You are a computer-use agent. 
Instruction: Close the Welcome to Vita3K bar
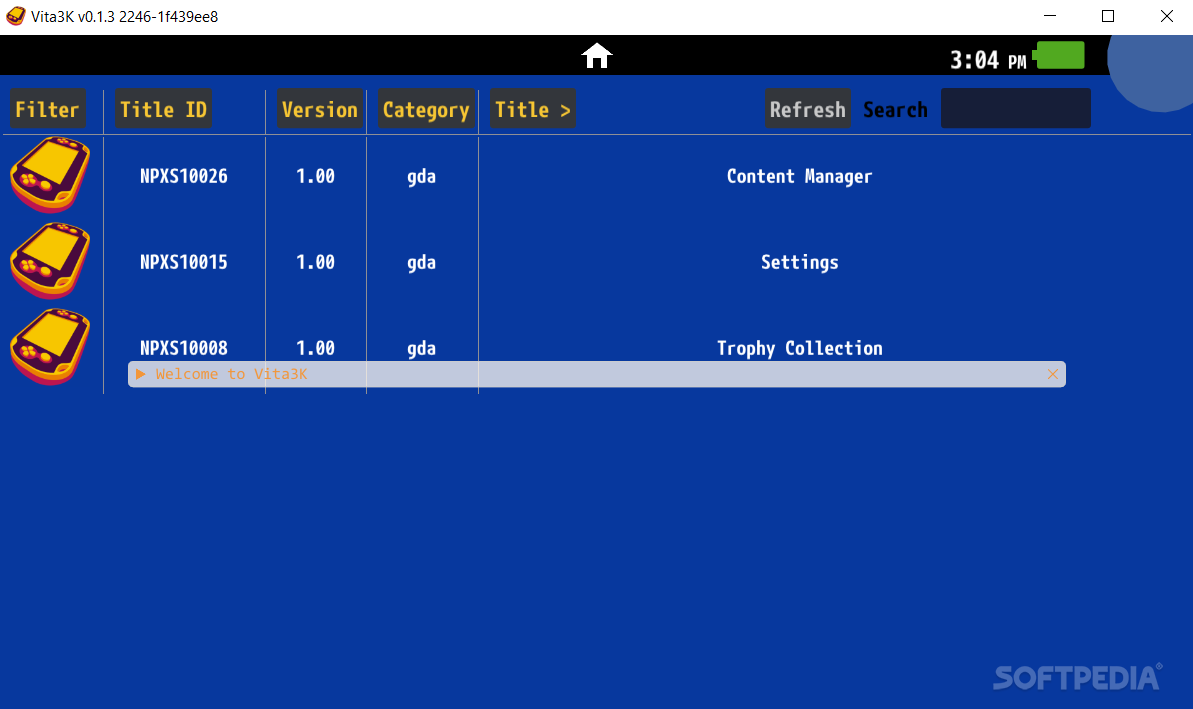point(1052,374)
